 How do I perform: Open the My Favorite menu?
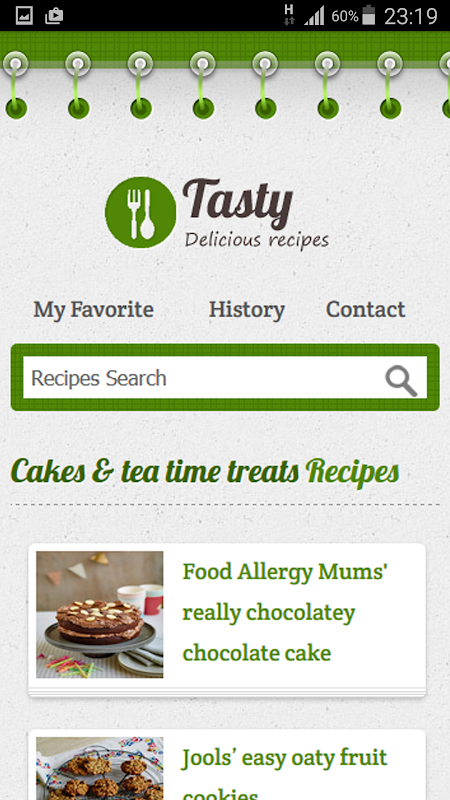(93, 310)
